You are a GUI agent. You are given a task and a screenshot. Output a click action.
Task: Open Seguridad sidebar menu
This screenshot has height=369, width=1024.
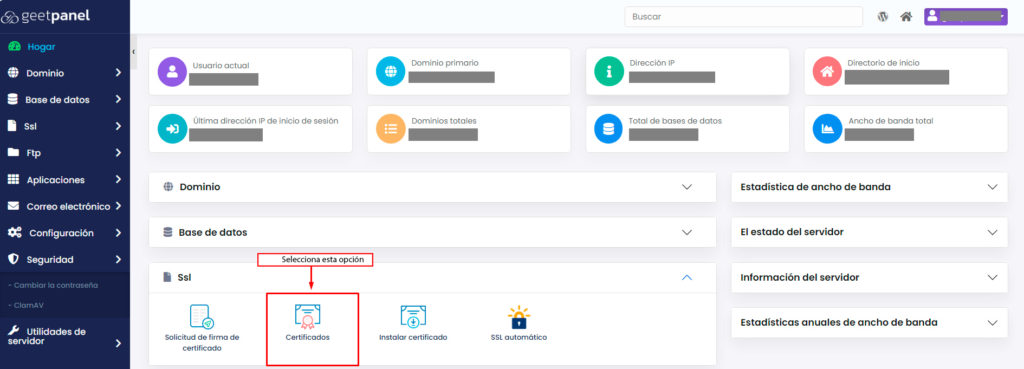[65, 259]
